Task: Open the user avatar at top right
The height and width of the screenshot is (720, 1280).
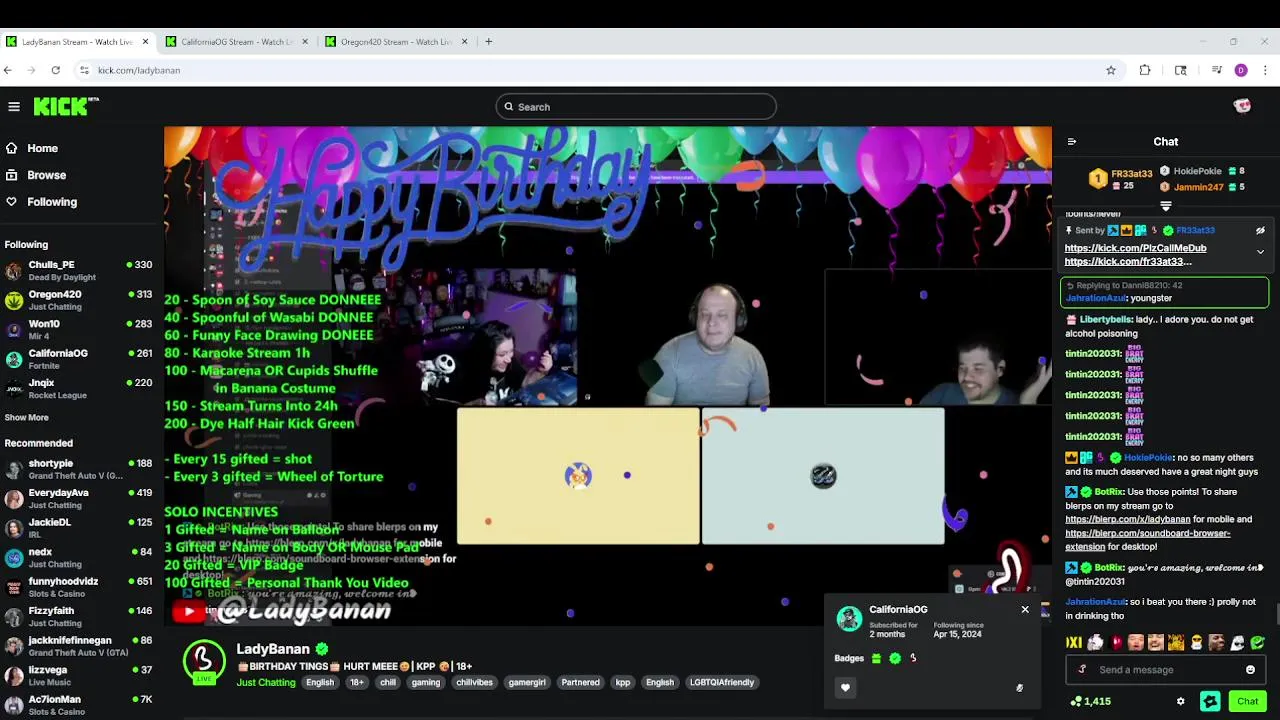Action: (x=1242, y=106)
